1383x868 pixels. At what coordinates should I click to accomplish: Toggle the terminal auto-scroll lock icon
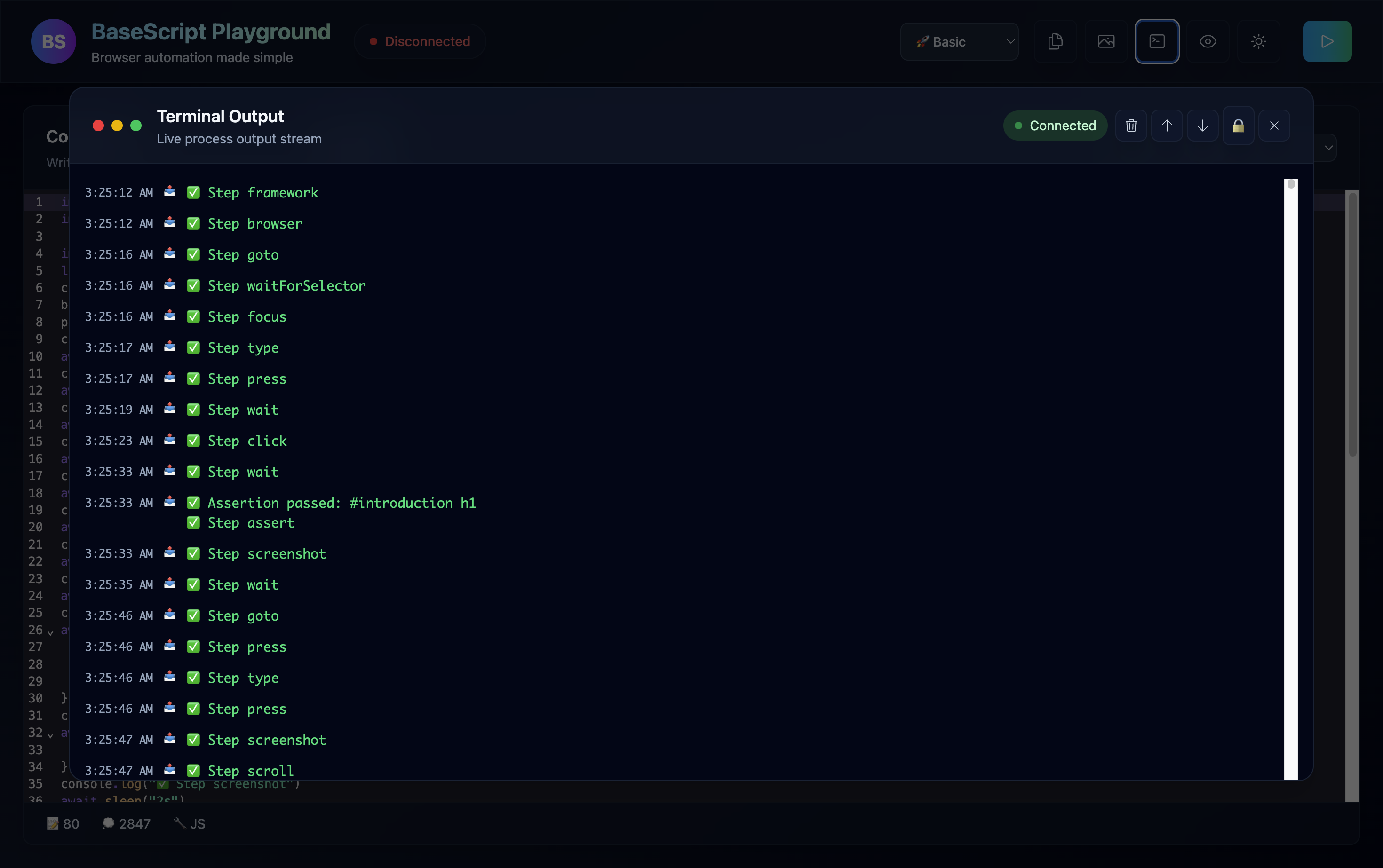[1238, 126]
